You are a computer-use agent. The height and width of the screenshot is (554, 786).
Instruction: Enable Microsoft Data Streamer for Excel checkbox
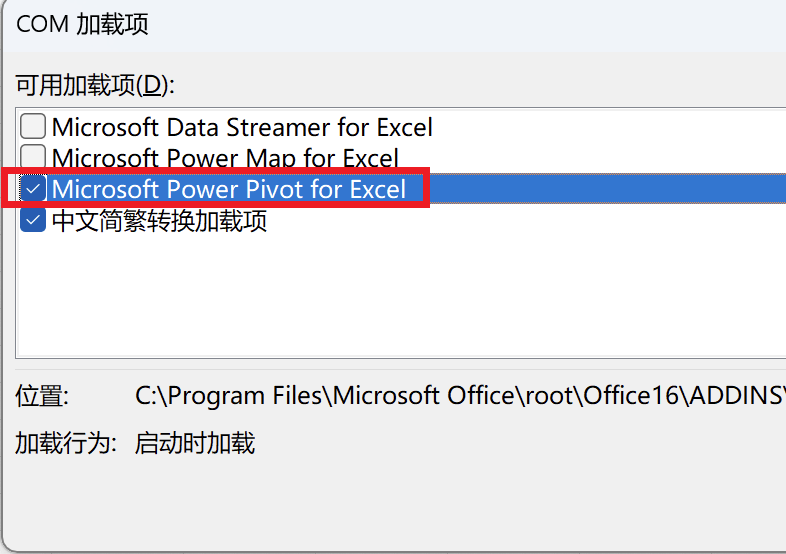33,126
